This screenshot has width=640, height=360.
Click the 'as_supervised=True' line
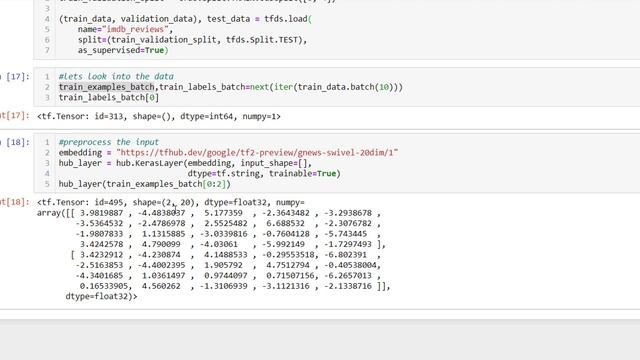point(123,50)
